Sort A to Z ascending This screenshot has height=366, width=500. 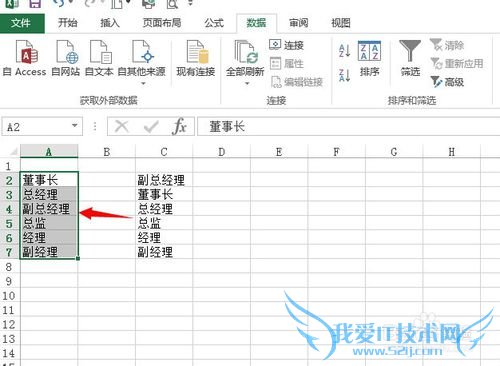(344, 51)
